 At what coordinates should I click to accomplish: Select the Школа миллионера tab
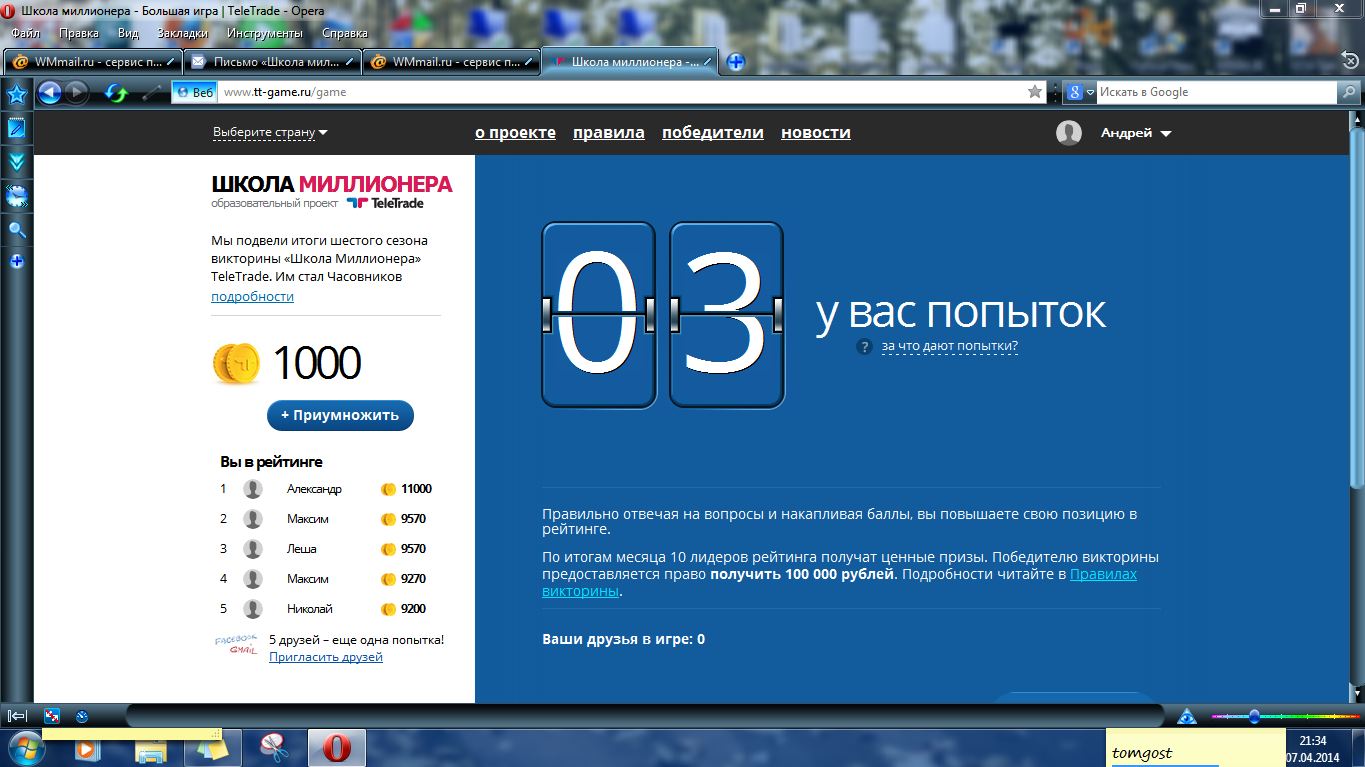point(630,62)
